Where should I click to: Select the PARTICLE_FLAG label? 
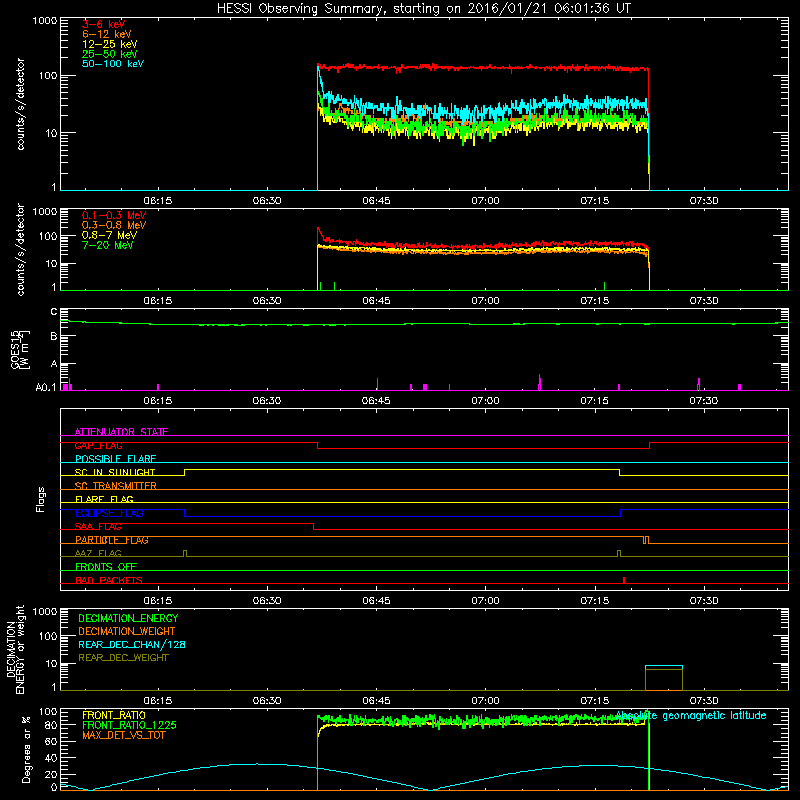pyautogui.click(x=112, y=540)
